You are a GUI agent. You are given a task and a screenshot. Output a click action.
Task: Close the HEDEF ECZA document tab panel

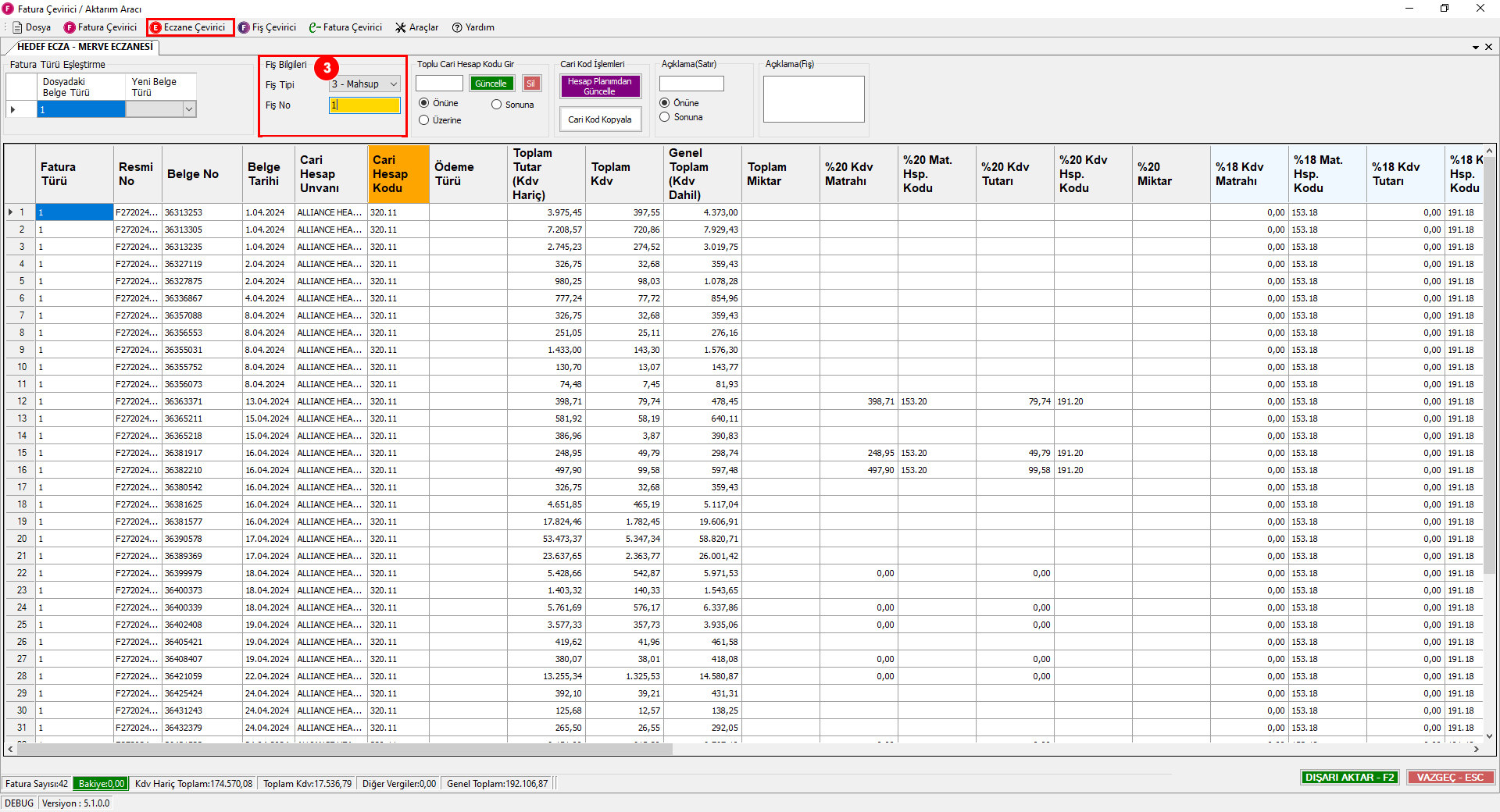coord(1488,47)
